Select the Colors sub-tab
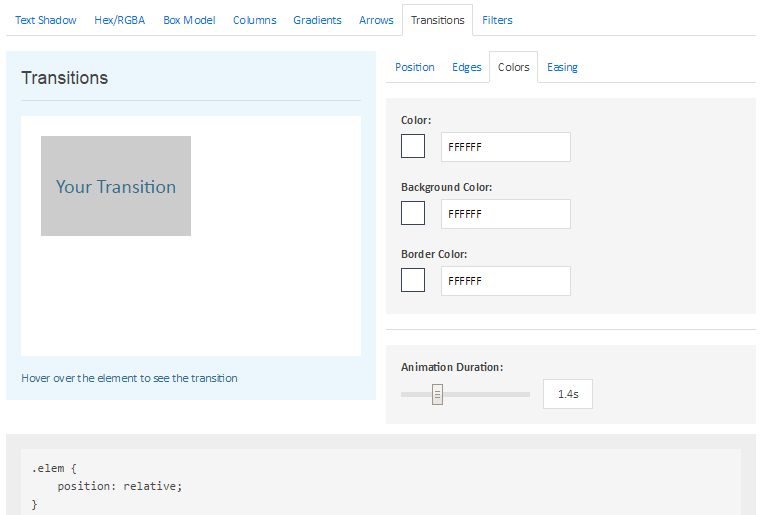Screen dimensions: 761x515 tap(513, 67)
